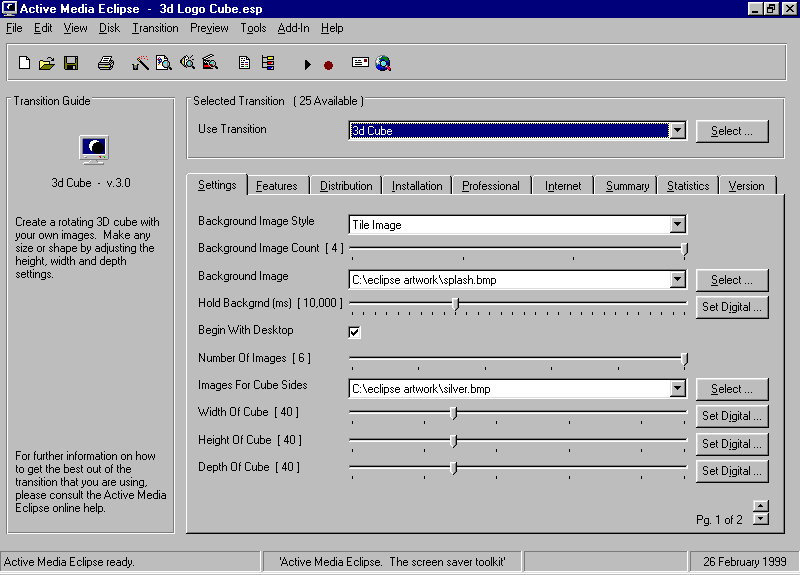Open the Add-In menu

tap(293, 28)
